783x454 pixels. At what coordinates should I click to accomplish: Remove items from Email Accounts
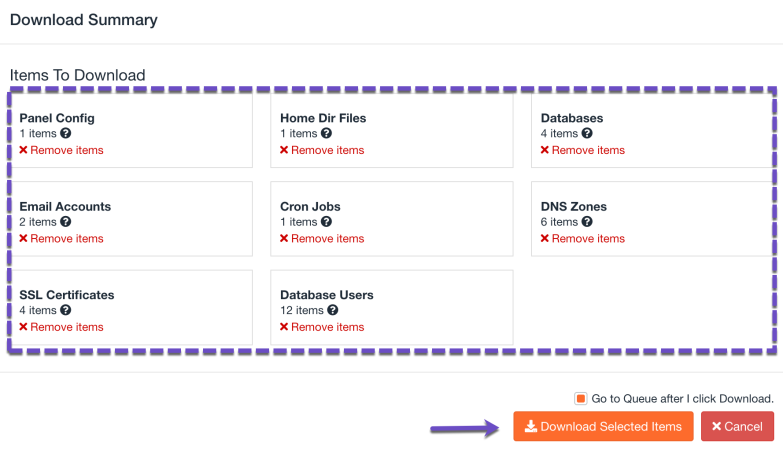[x=61, y=239]
